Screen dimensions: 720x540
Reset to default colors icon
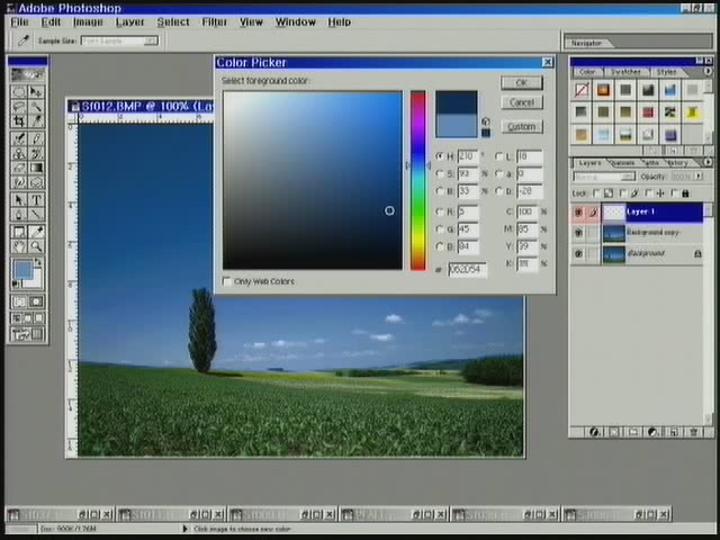(x=16, y=284)
